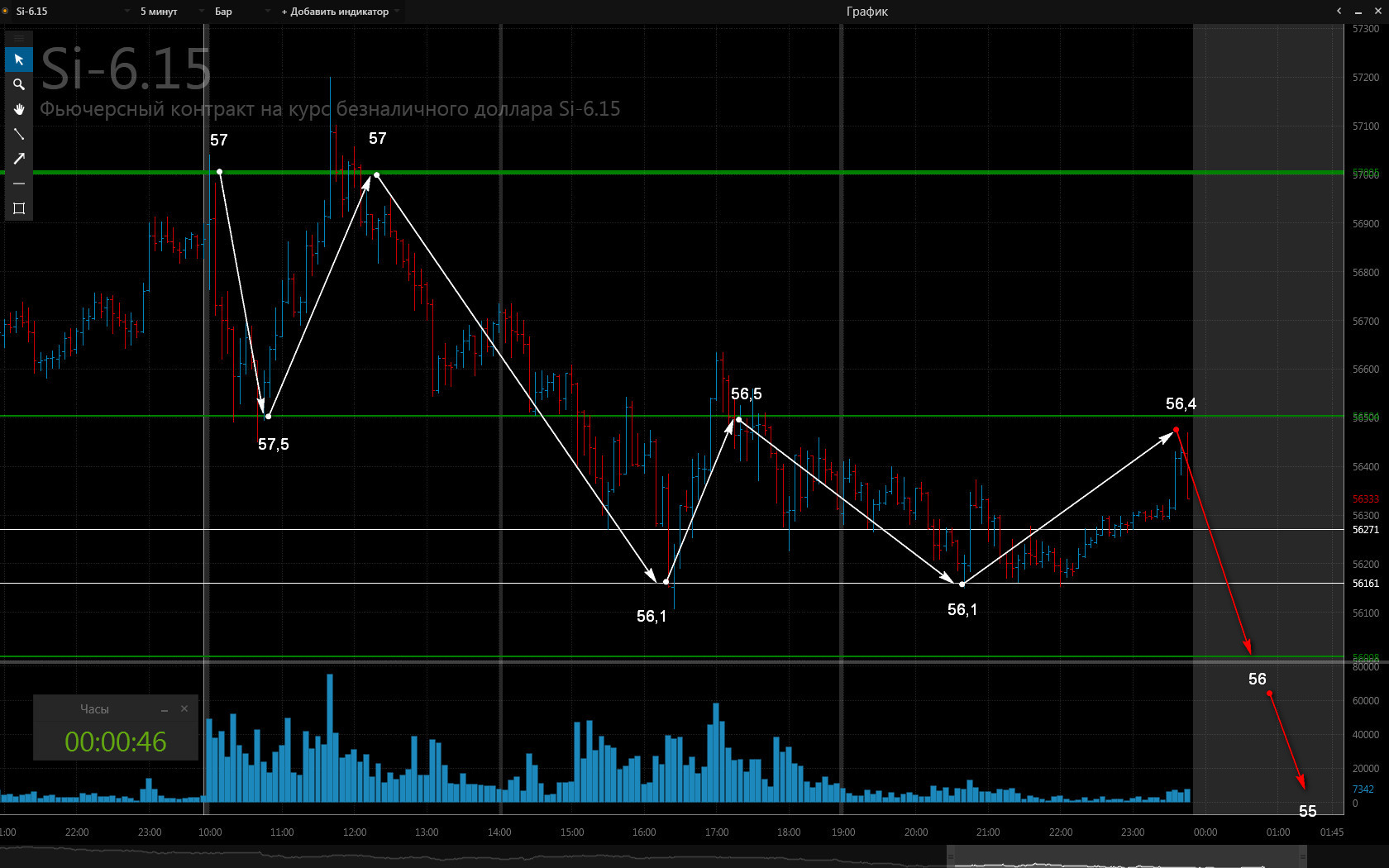Click the left handle of the chart navigator
The height and width of the screenshot is (868, 1389).
coord(951,856)
